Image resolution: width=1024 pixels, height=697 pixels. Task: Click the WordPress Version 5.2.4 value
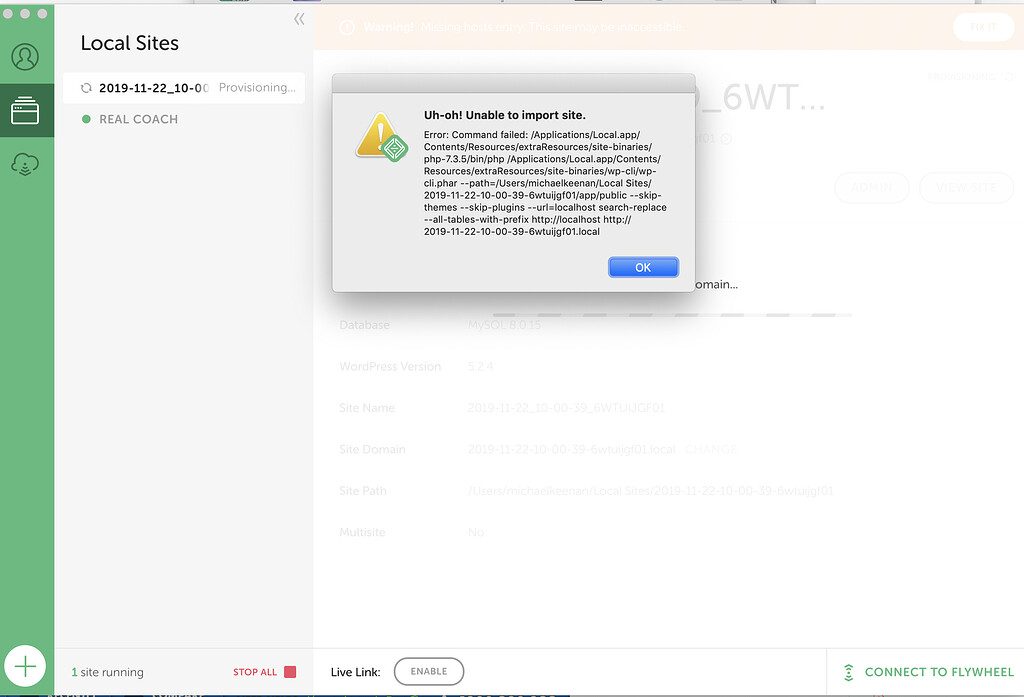tap(480, 366)
